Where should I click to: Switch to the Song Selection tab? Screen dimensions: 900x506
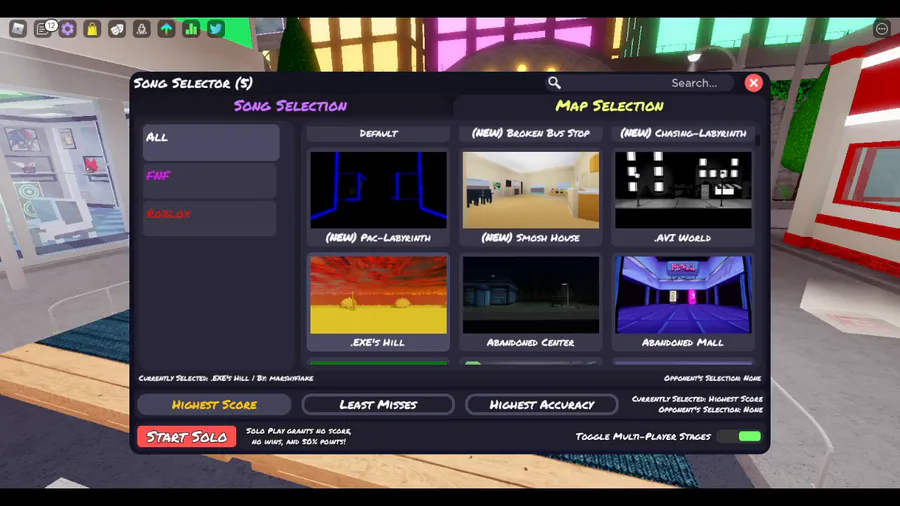click(290, 106)
